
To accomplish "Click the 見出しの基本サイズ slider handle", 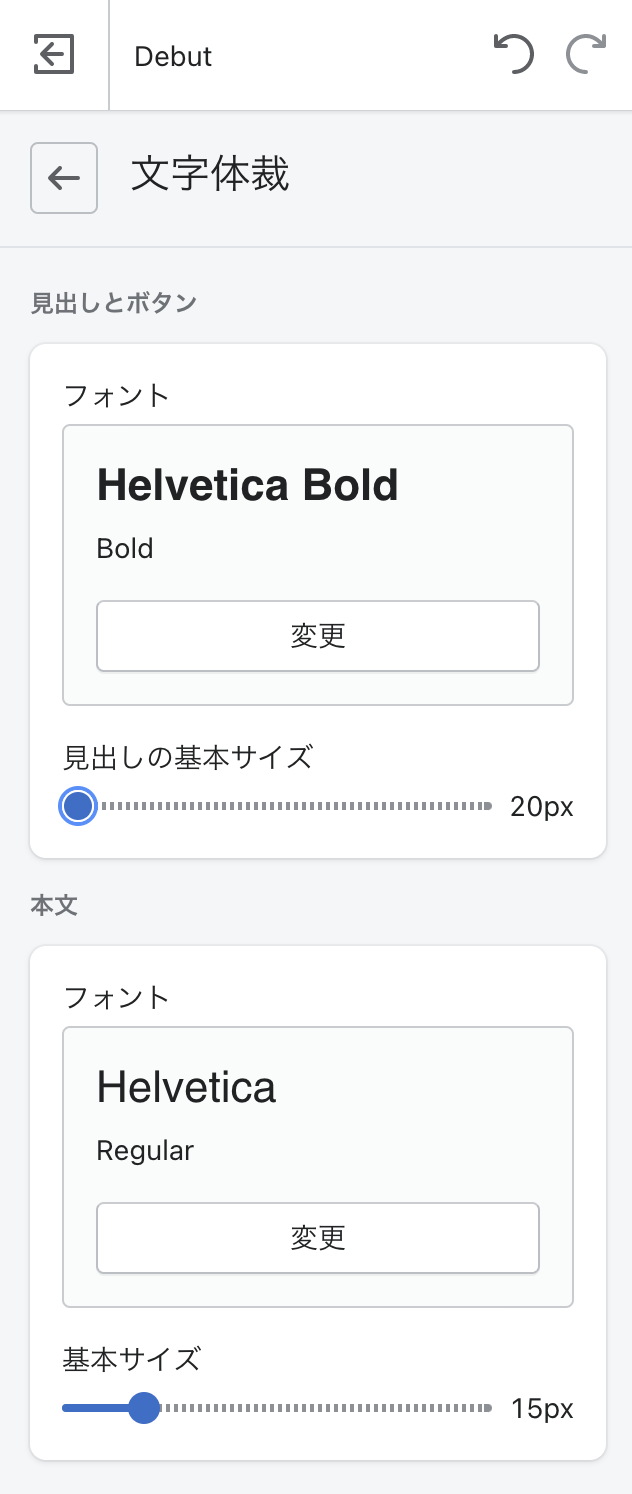I will click(78, 806).
